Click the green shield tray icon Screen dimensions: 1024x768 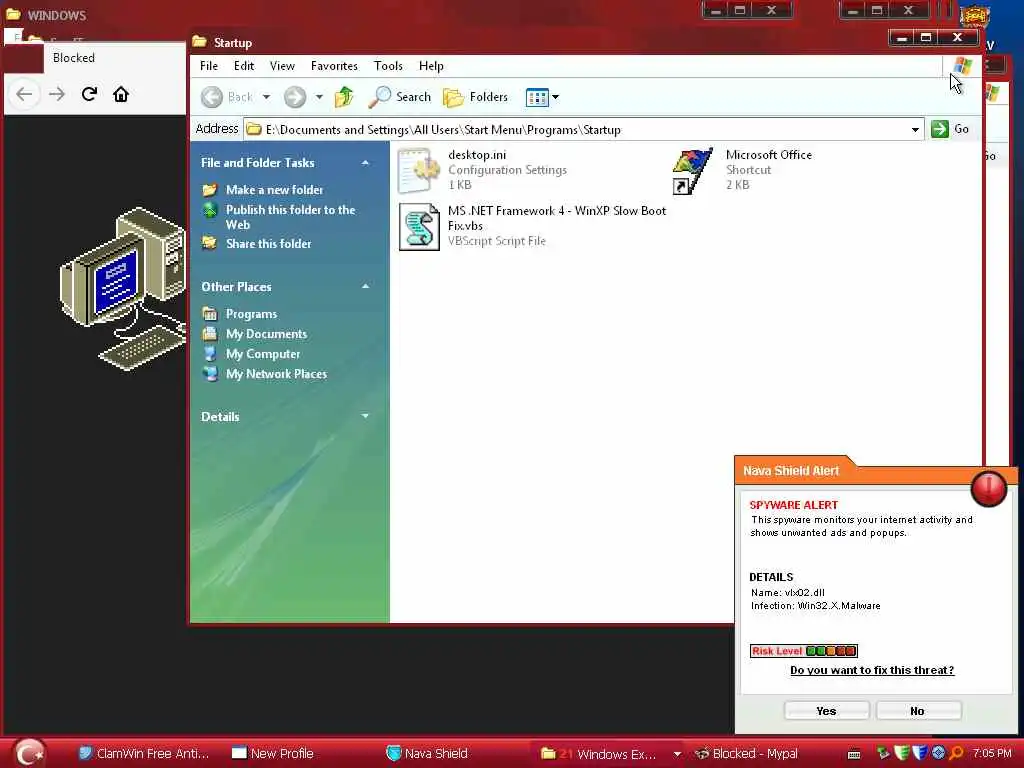(x=902, y=753)
